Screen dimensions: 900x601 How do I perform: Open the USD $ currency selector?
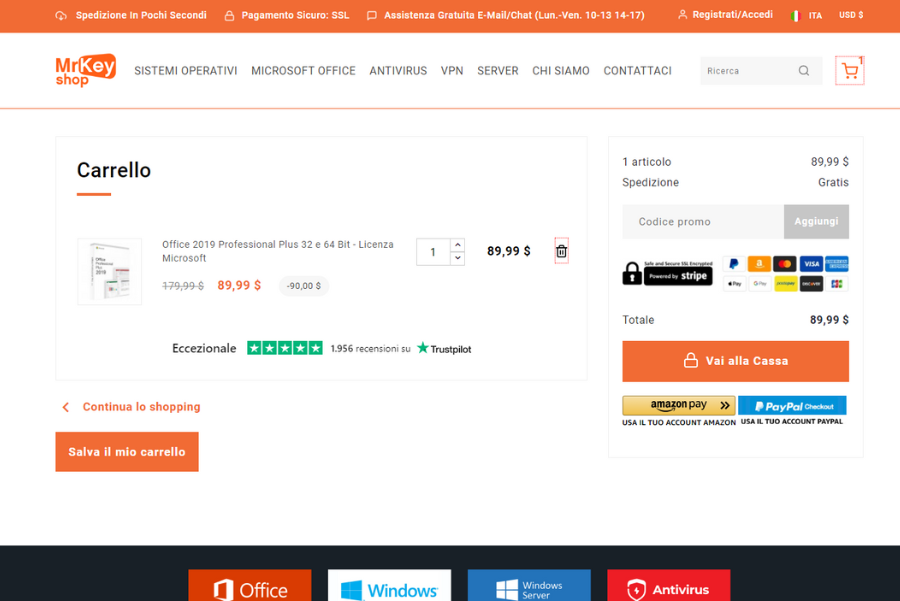tap(850, 15)
